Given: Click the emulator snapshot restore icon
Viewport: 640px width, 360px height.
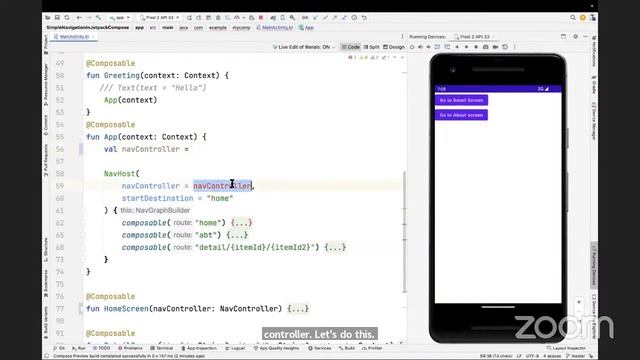Looking at the screenshot, I should point(505,47).
